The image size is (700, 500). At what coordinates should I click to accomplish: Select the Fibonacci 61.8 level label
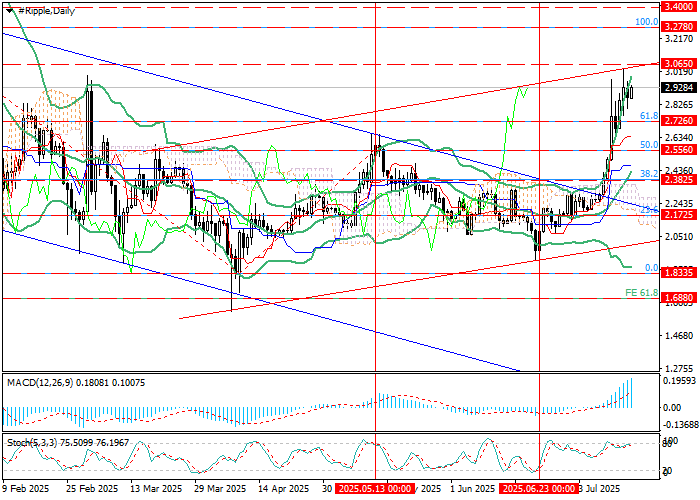pyautogui.click(x=647, y=116)
